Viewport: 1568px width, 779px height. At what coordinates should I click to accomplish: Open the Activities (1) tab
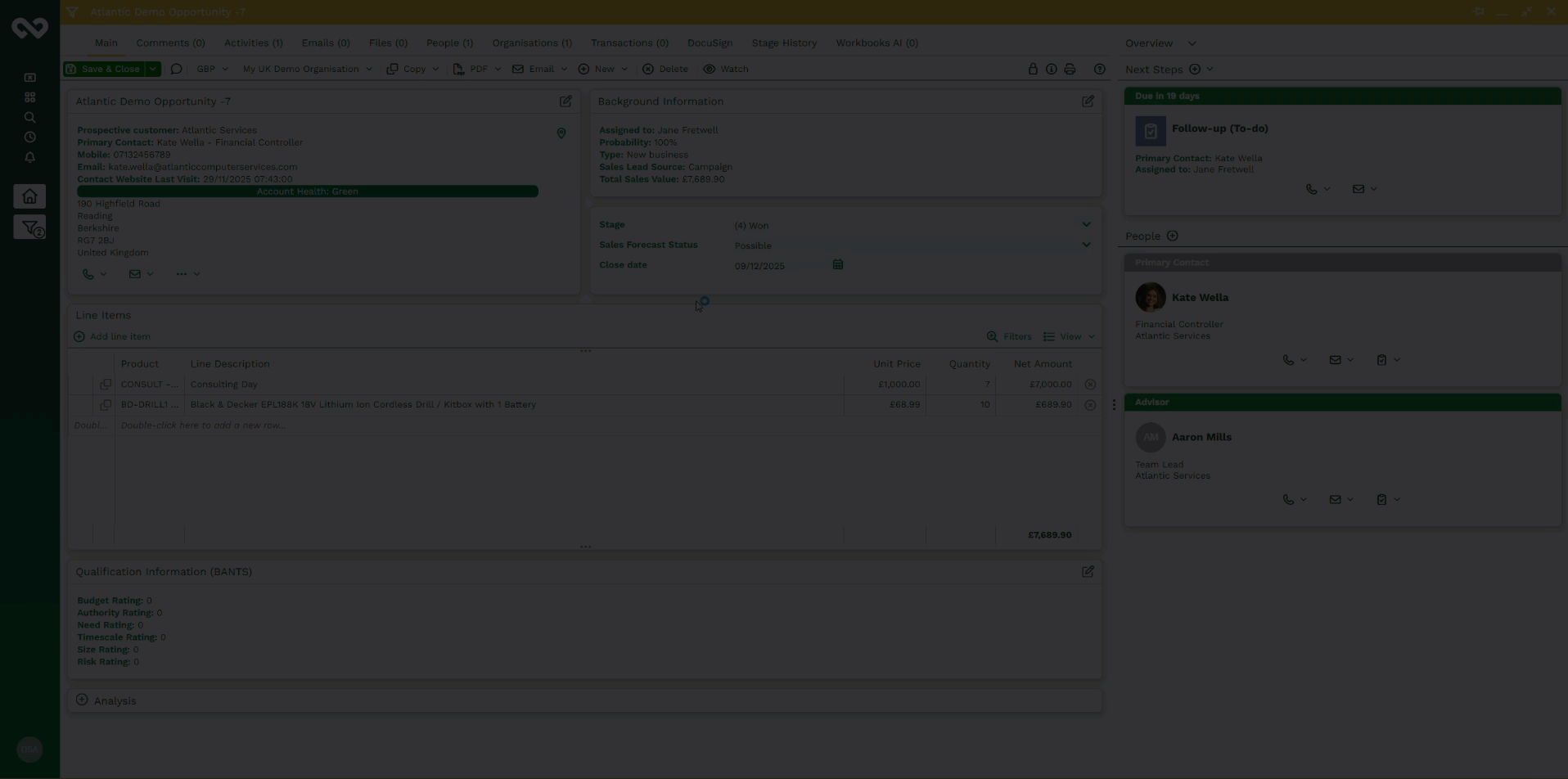point(253,43)
